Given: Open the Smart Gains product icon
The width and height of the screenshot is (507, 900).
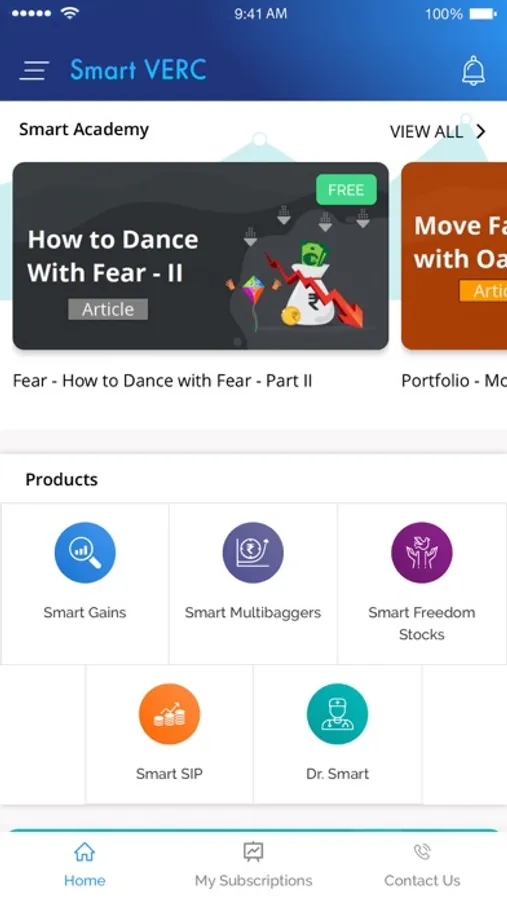Looking at the screenshot, I should pos(85,552).
